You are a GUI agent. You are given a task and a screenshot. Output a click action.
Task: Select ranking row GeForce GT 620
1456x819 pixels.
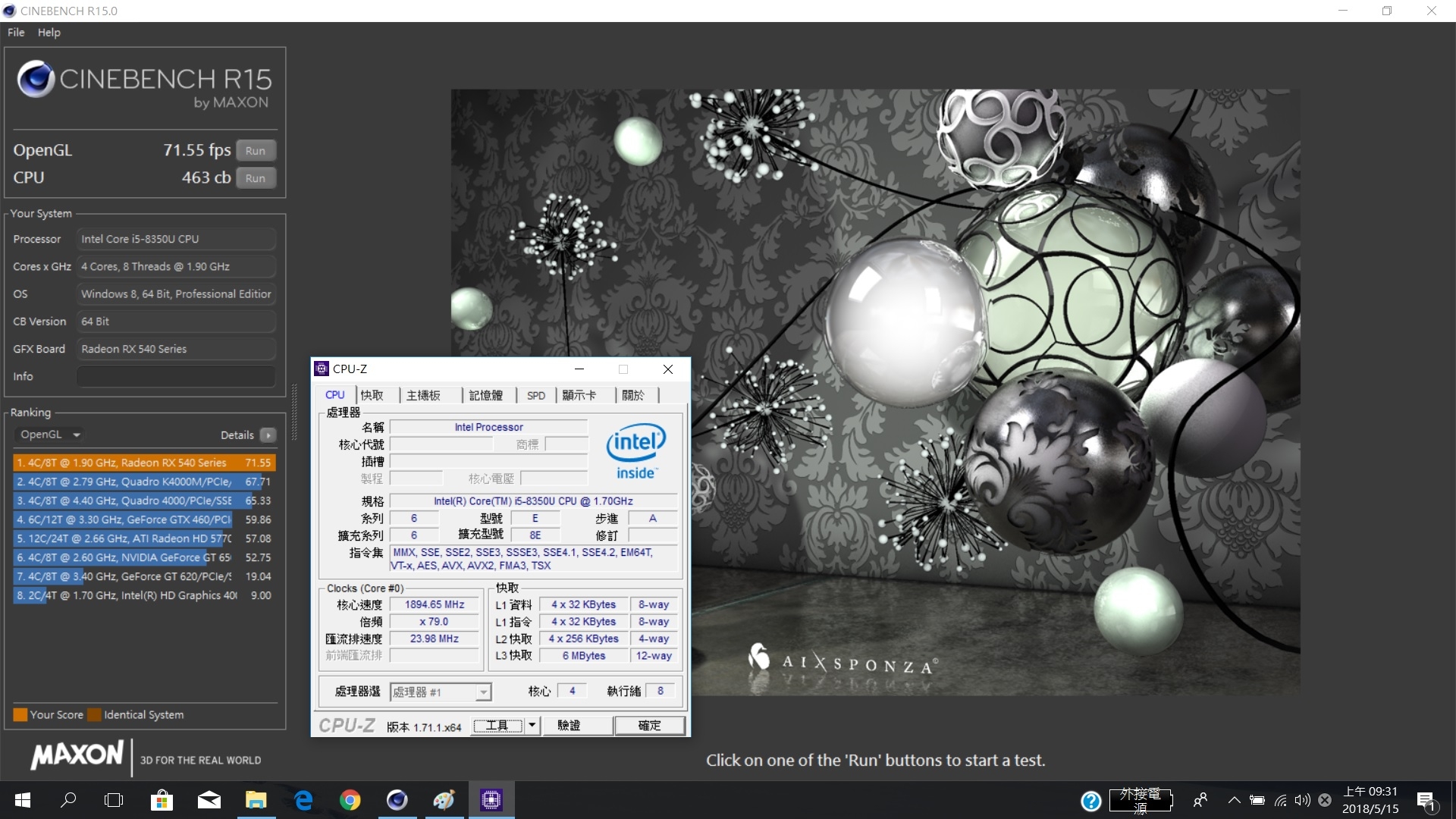[x=144, y=576]
